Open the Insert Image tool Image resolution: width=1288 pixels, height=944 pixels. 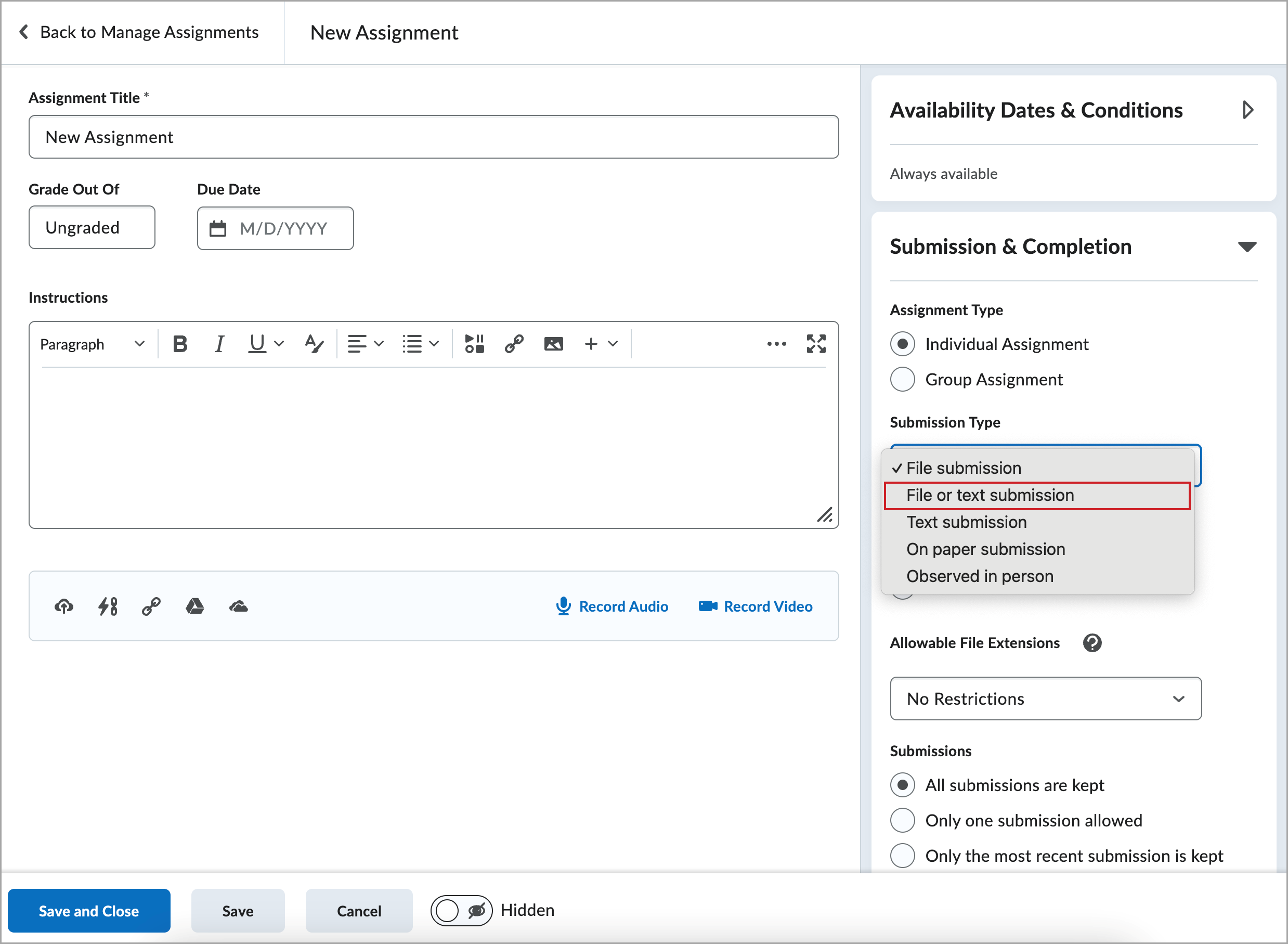click(x=553, y=343)
